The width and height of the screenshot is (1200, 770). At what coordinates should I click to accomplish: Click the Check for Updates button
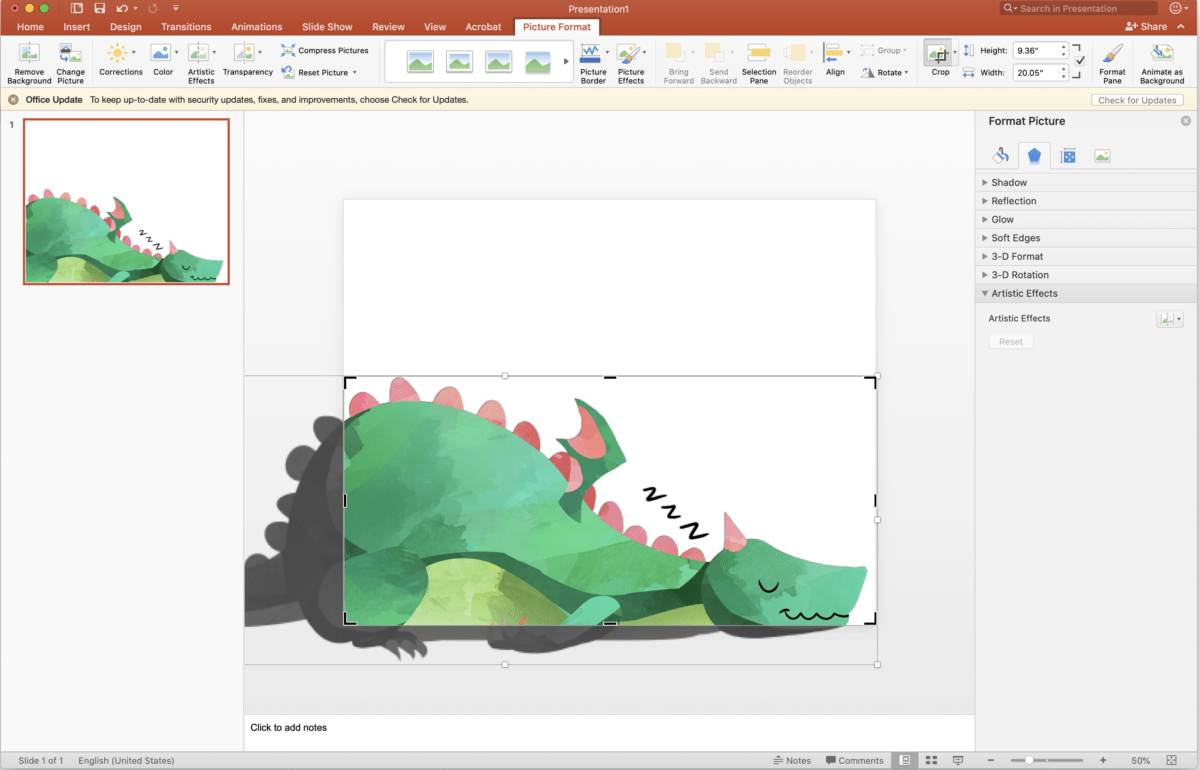1137,100
